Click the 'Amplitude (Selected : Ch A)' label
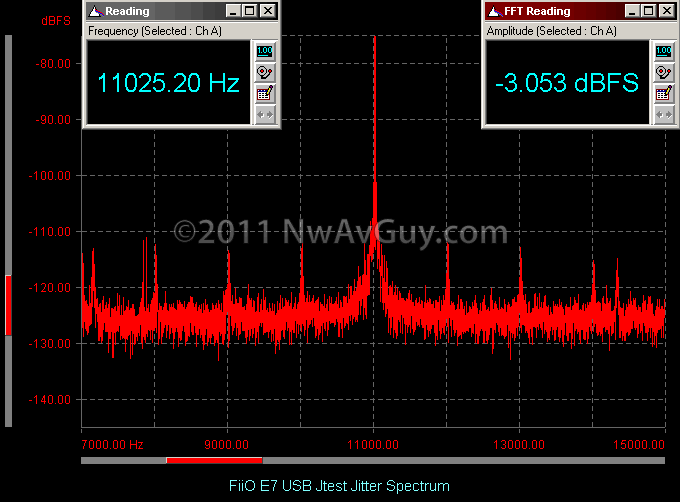Screen dimensions: 680x502 tap(552, 31)
